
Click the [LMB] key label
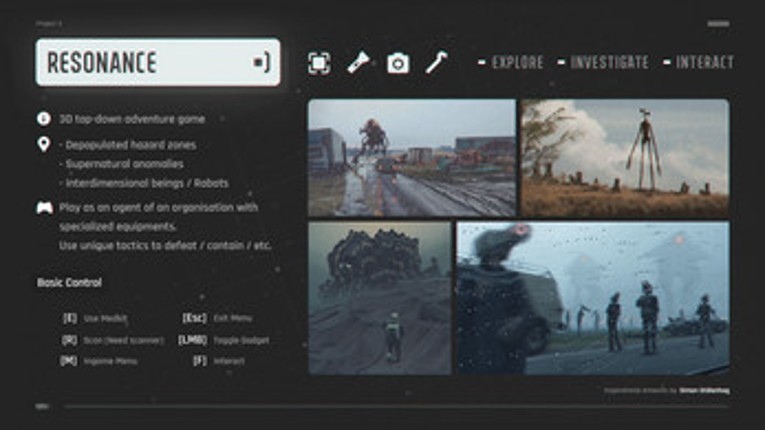192,340
